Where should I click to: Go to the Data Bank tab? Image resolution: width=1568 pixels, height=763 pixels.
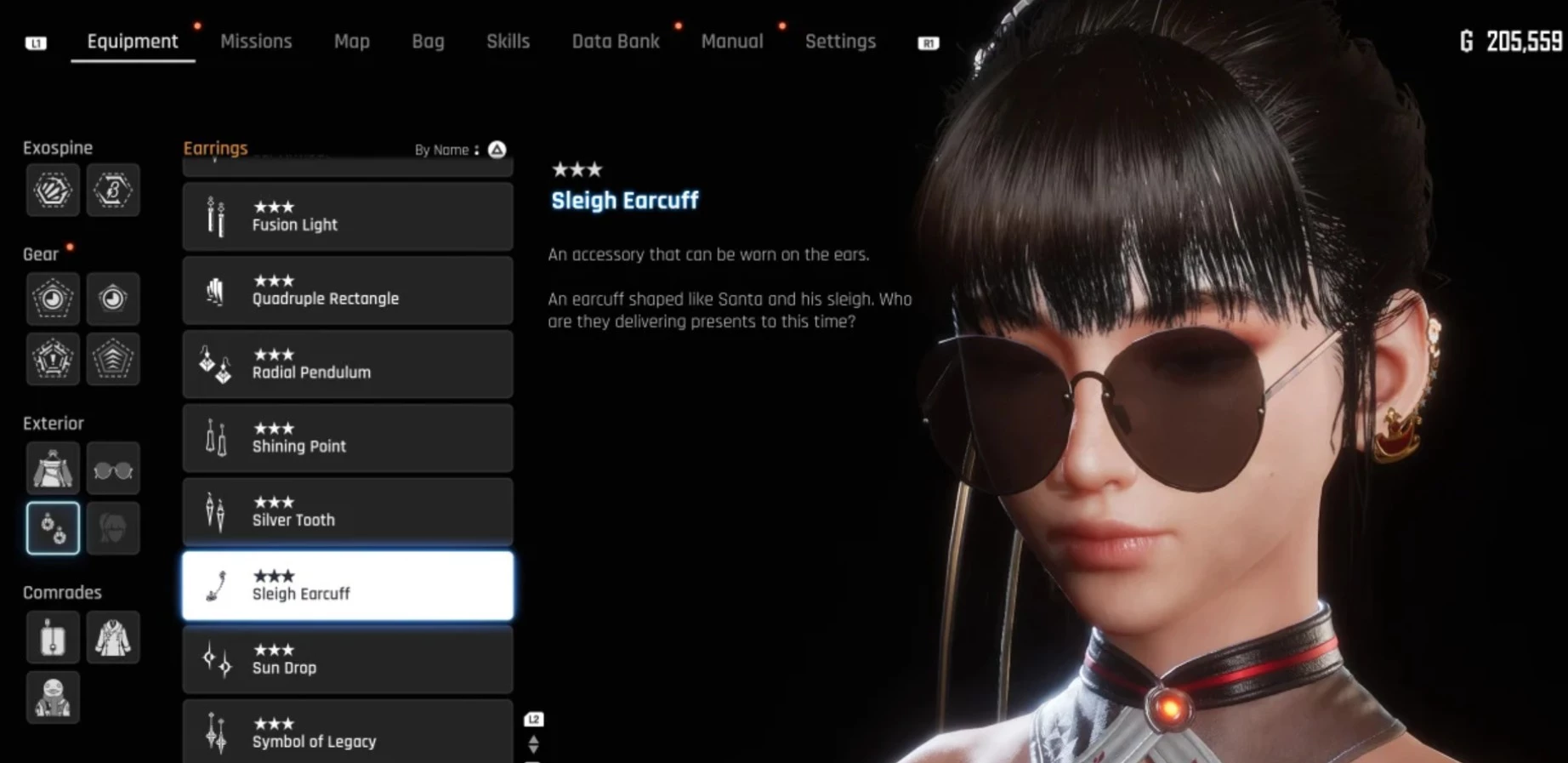tap(616, 41)
